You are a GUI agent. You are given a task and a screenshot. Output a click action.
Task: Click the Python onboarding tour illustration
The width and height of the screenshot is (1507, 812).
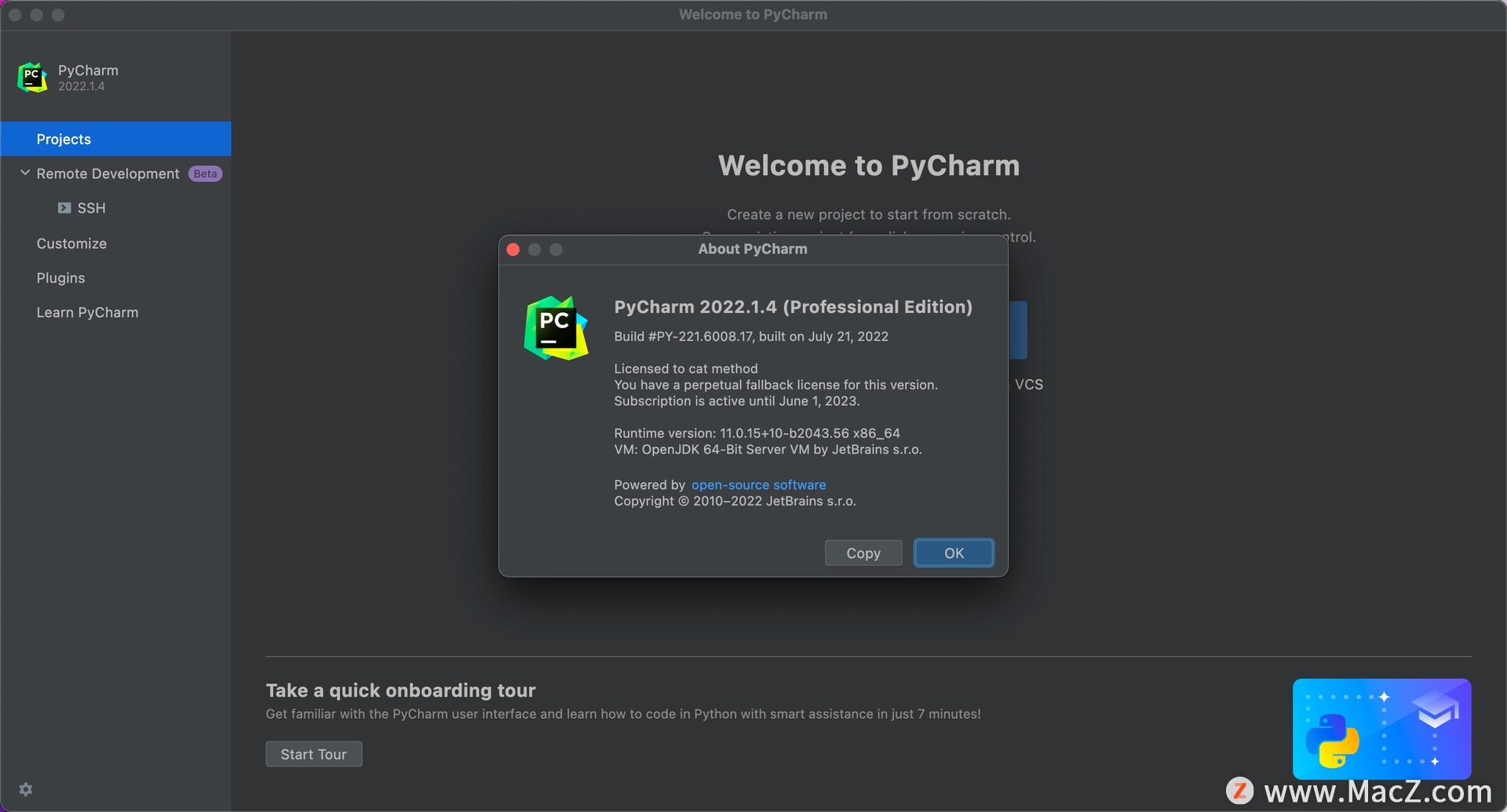(1381, 729)
